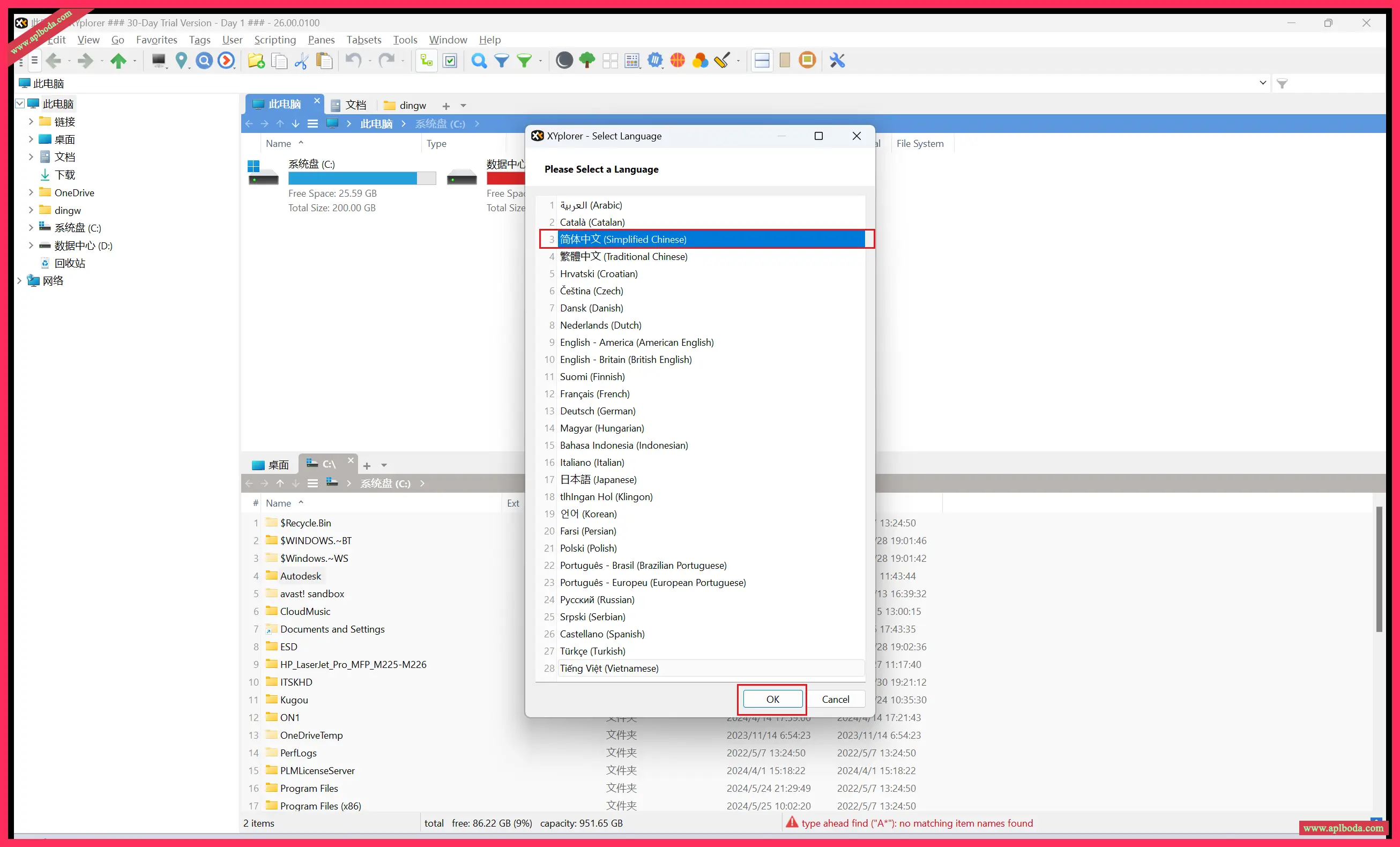The image size is (1400, 847).
Task: Click the scissors Cut icon
Action: (301, 60)
